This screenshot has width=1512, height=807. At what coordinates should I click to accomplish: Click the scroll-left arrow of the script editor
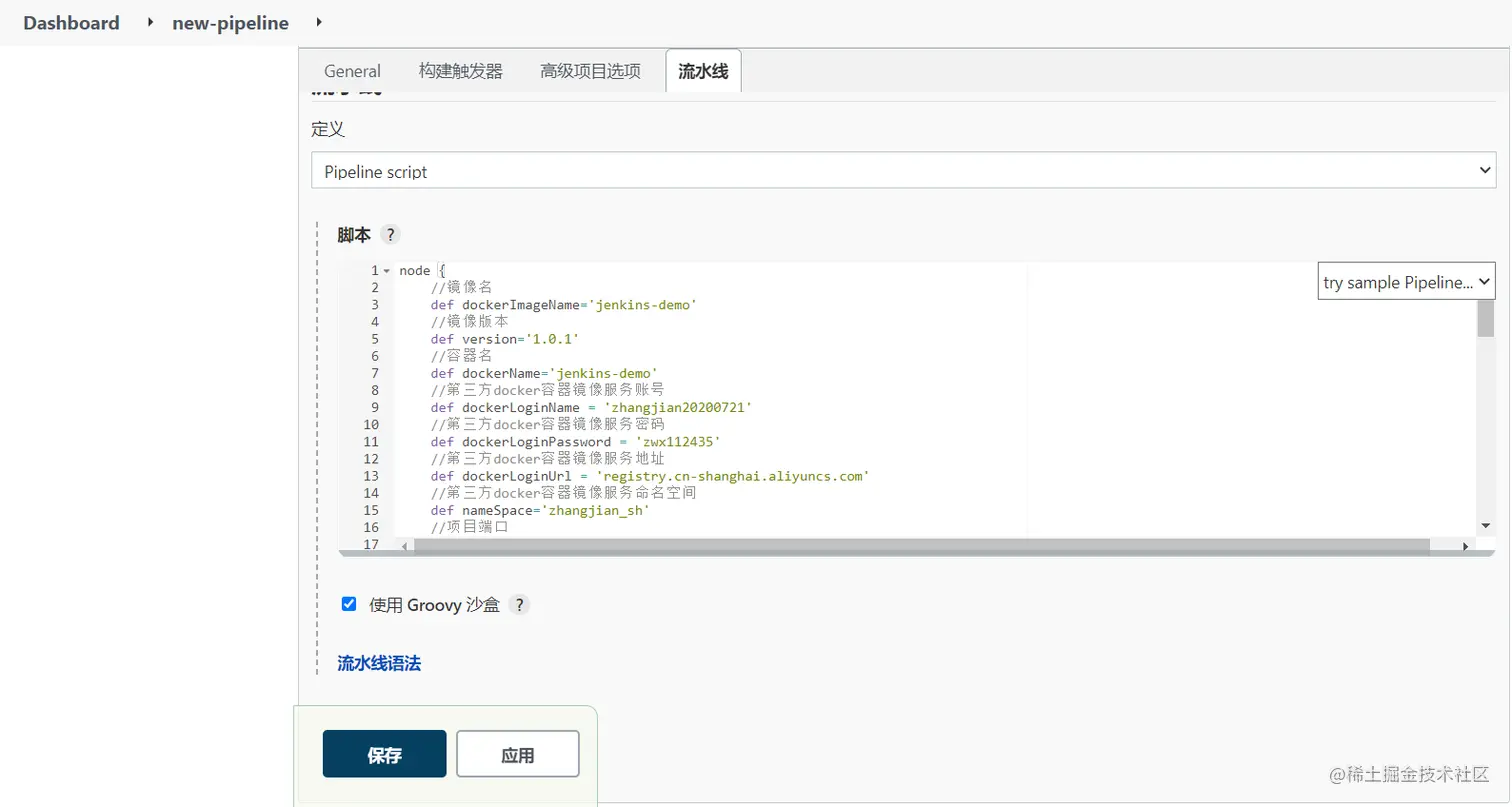tap(405, 545)
